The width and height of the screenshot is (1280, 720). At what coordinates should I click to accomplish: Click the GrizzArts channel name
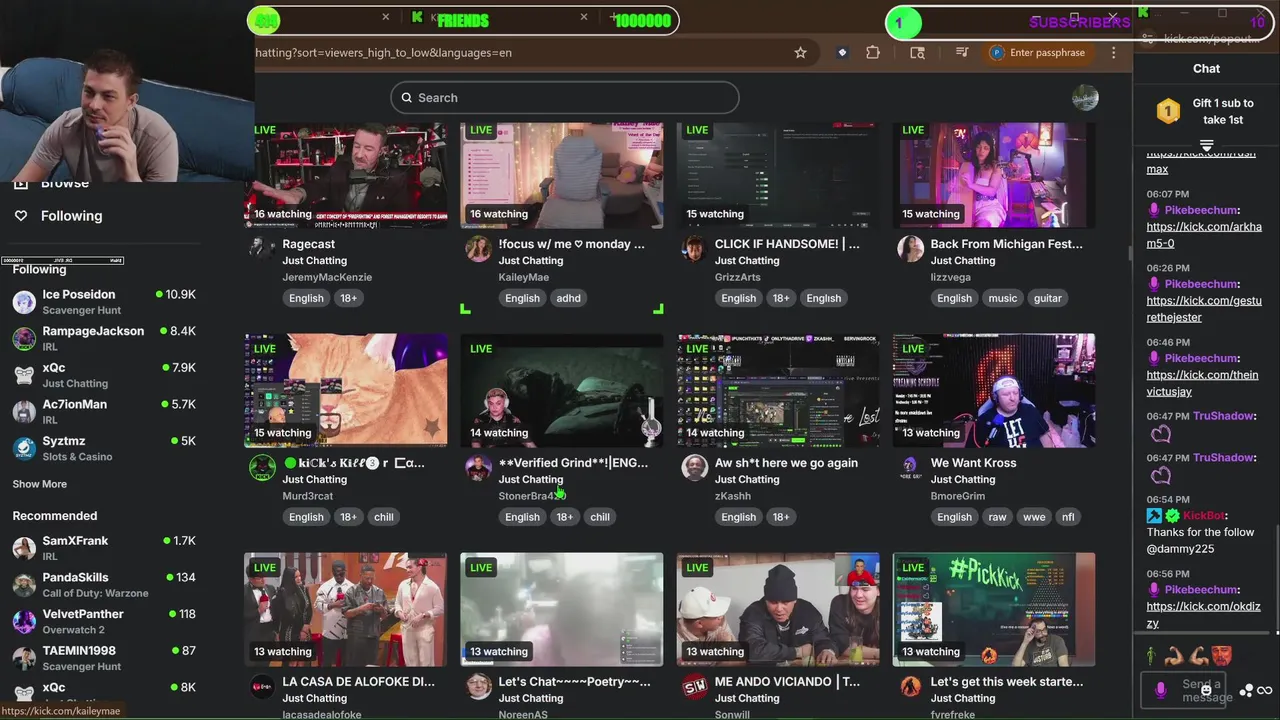pos(738,277)
